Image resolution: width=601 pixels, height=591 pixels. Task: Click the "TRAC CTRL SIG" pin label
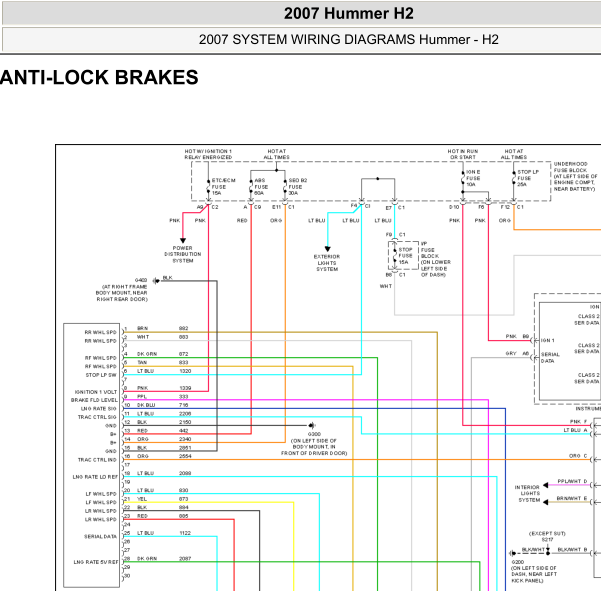coord(97,417)
